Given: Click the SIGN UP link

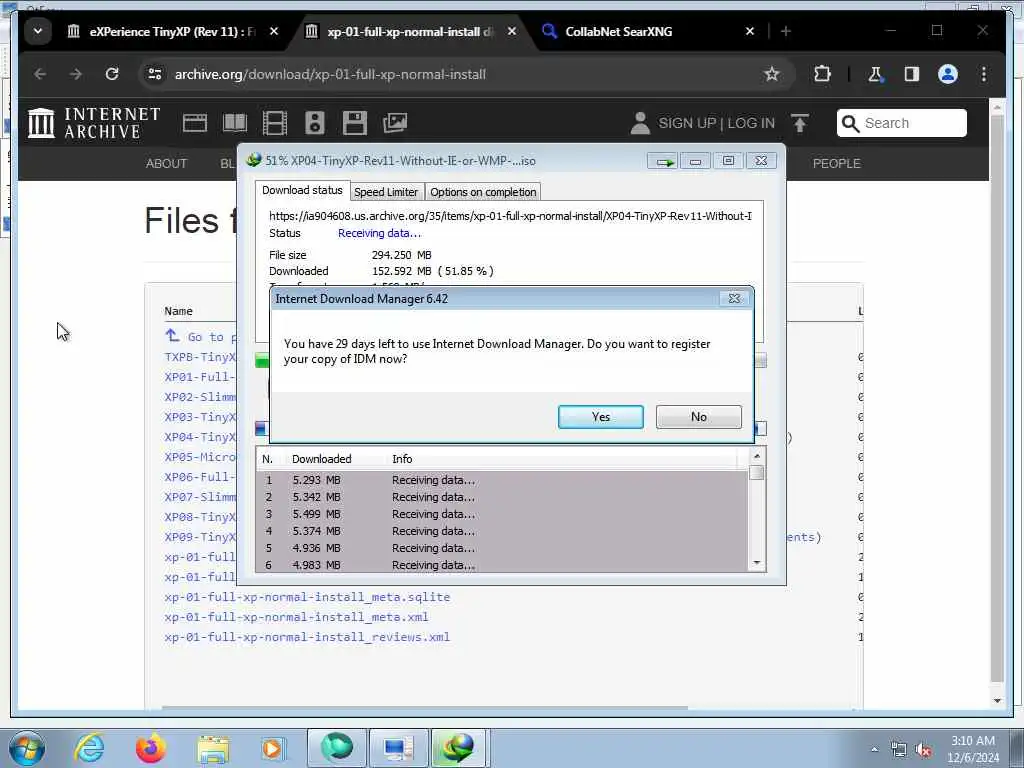Looking at the screenshot, I should point(687,123).
